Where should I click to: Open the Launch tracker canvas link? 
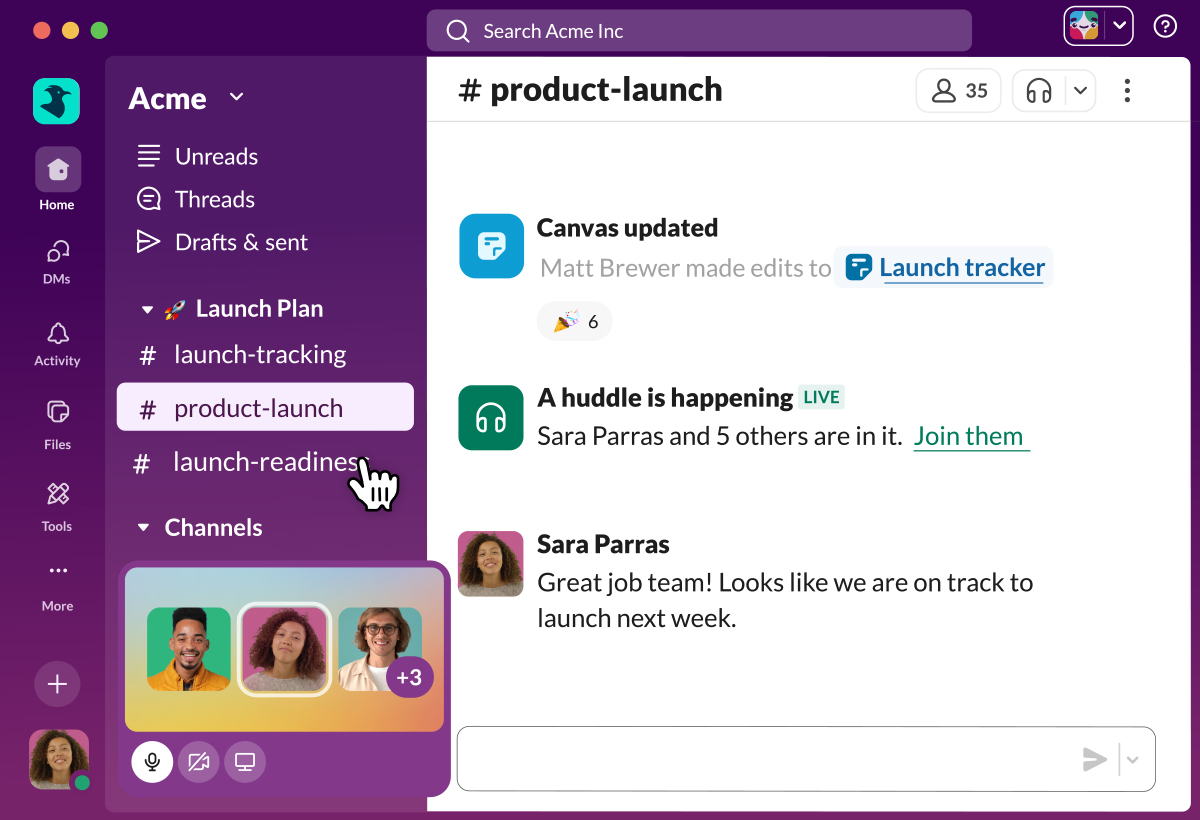961,268
